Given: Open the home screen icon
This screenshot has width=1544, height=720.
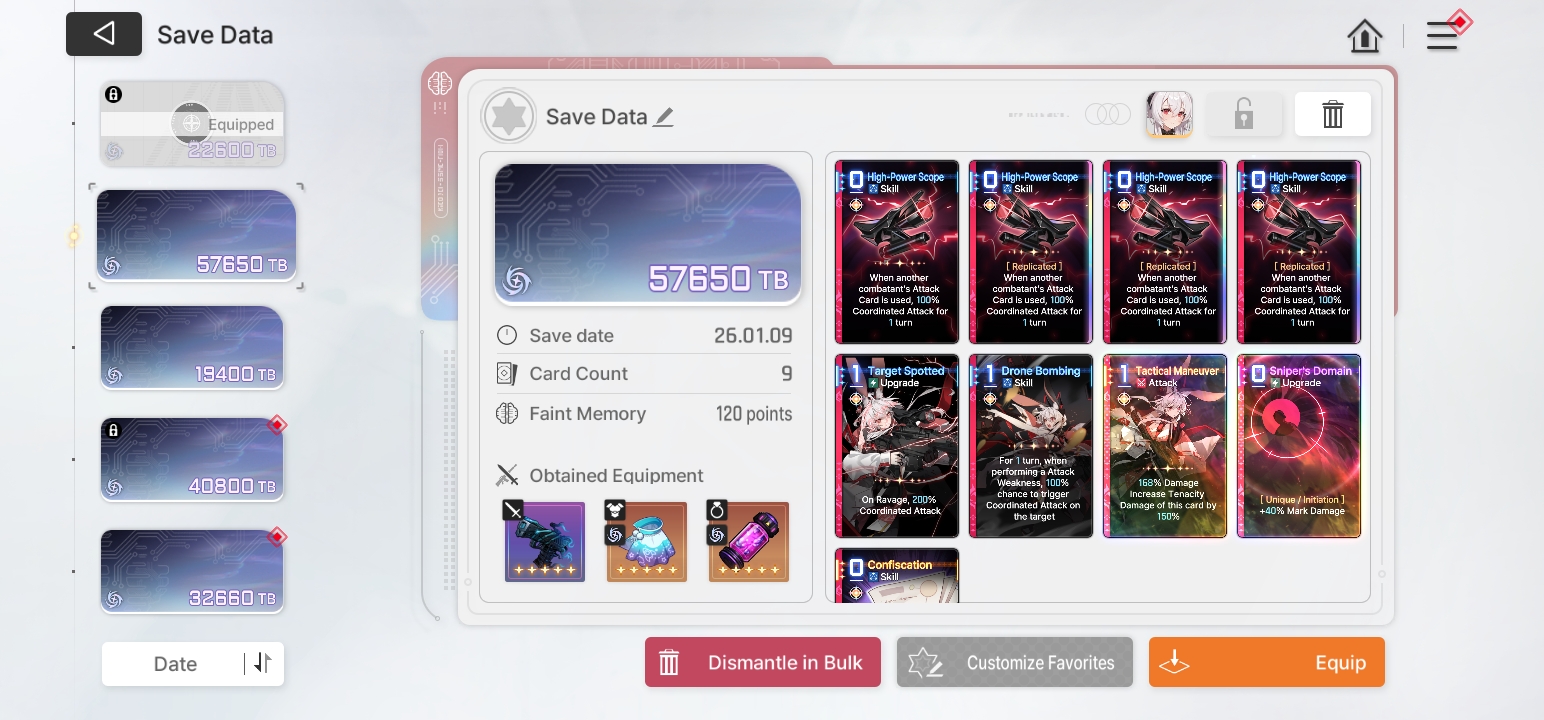Looking at the screenshot, I should pyautogui.click(x=1365, y=36).
